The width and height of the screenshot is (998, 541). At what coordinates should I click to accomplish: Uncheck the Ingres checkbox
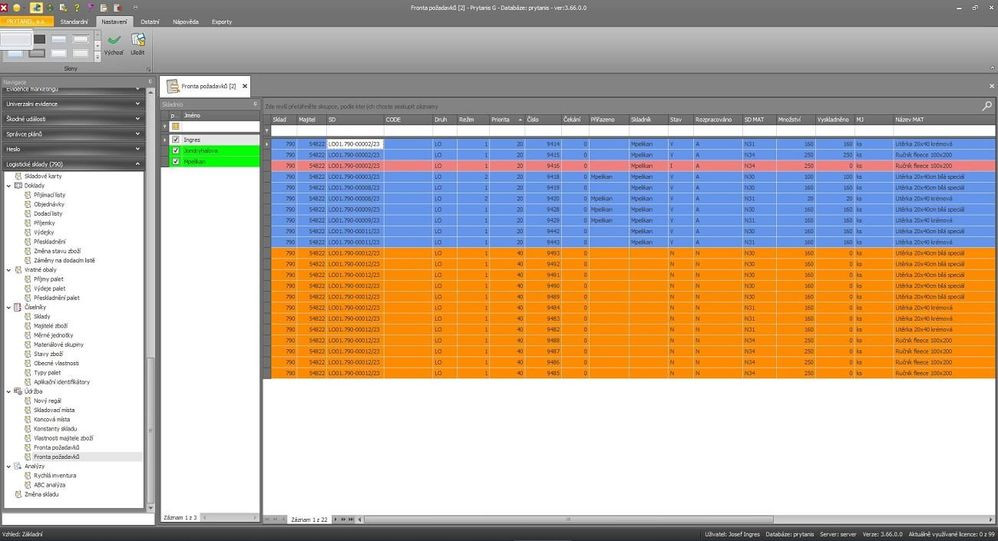coord(176,139)
